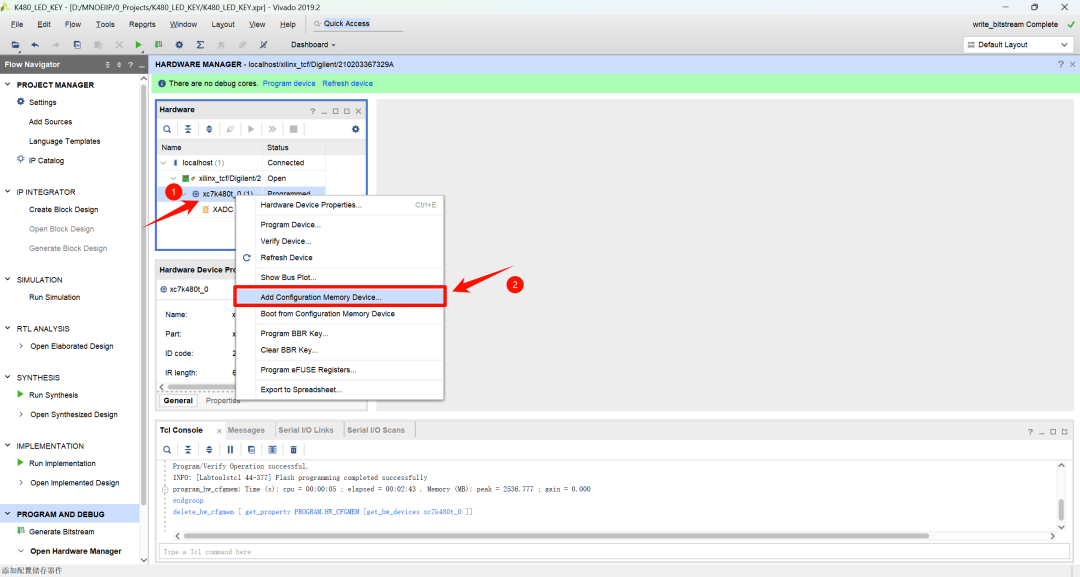Expand the Open Synthesized Design entry
Image resolution: width=1080 pixels, height=577 pixels.
(x=19, y=414)
